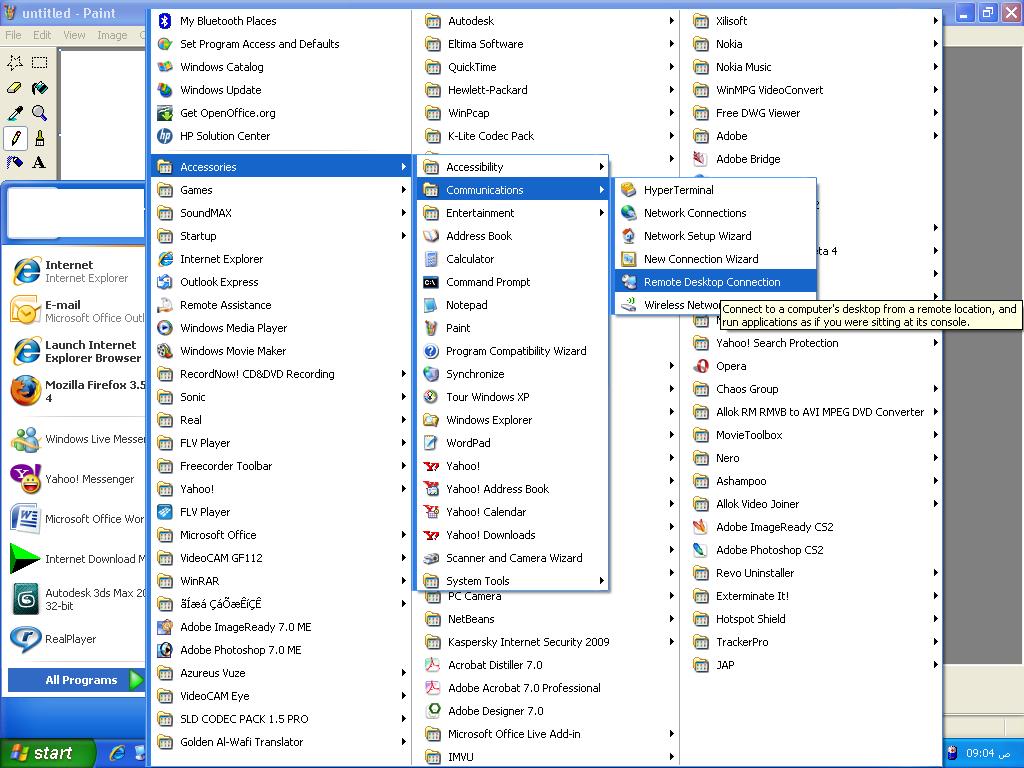1024x768 pixels.
Task: Launch Command Prompt from Accessories
Action: (x=513, y=282)
